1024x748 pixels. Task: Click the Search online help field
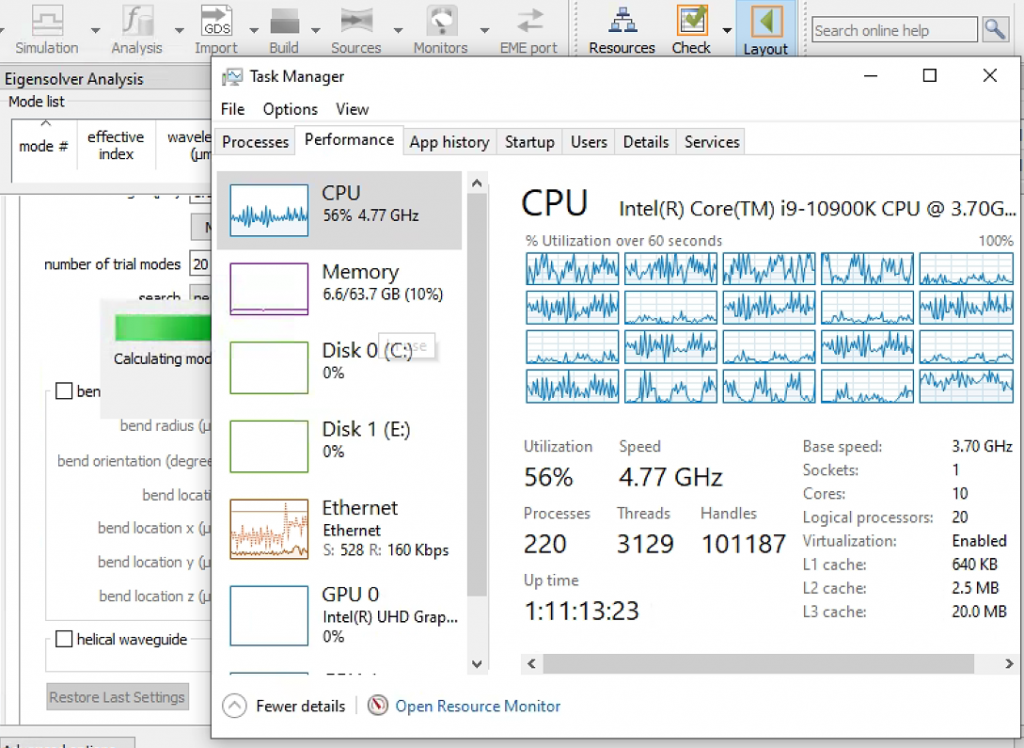(x=895, y=30)
